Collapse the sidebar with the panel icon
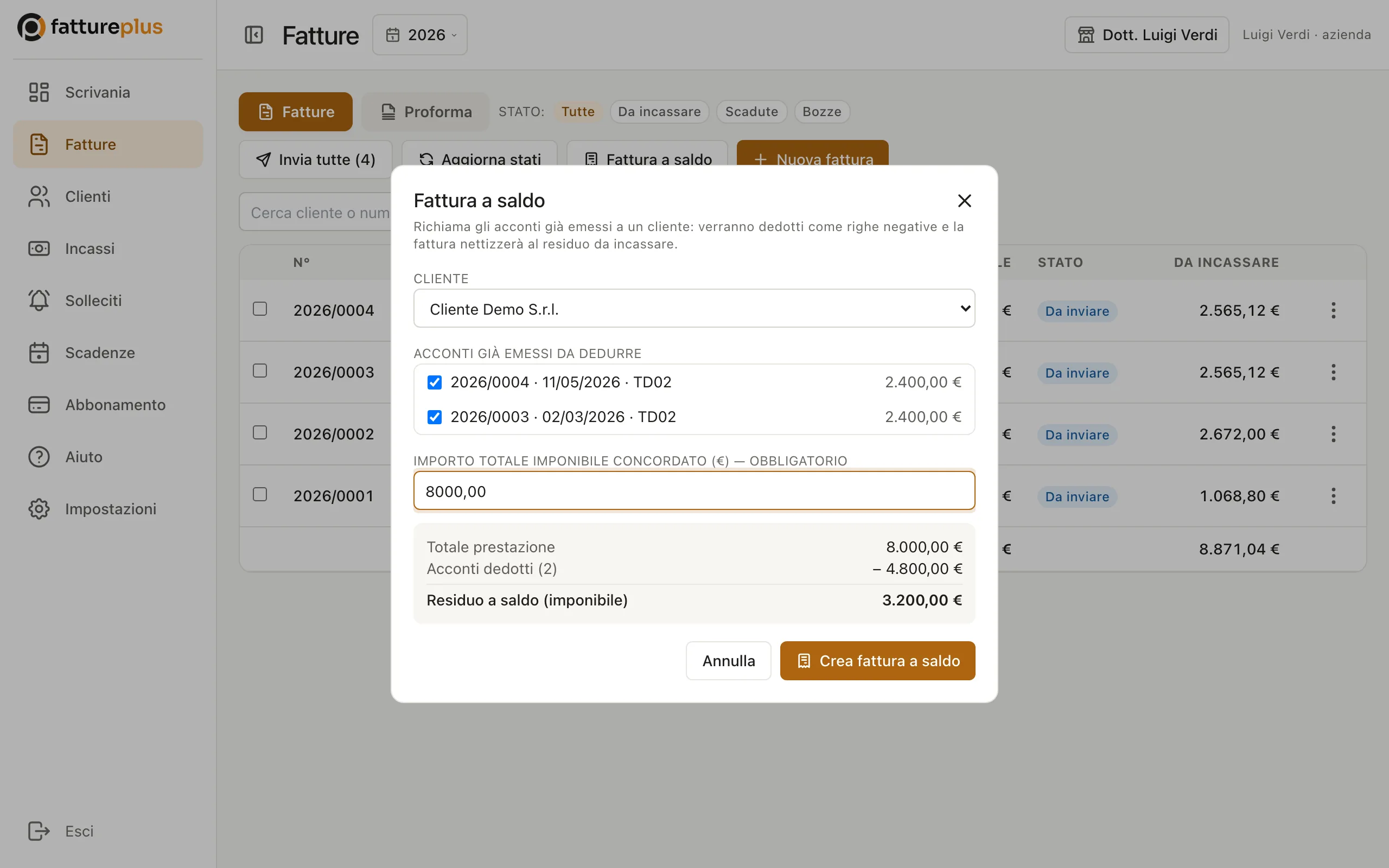The height and width of the screenshot is (868, 1389). (254, 35)
